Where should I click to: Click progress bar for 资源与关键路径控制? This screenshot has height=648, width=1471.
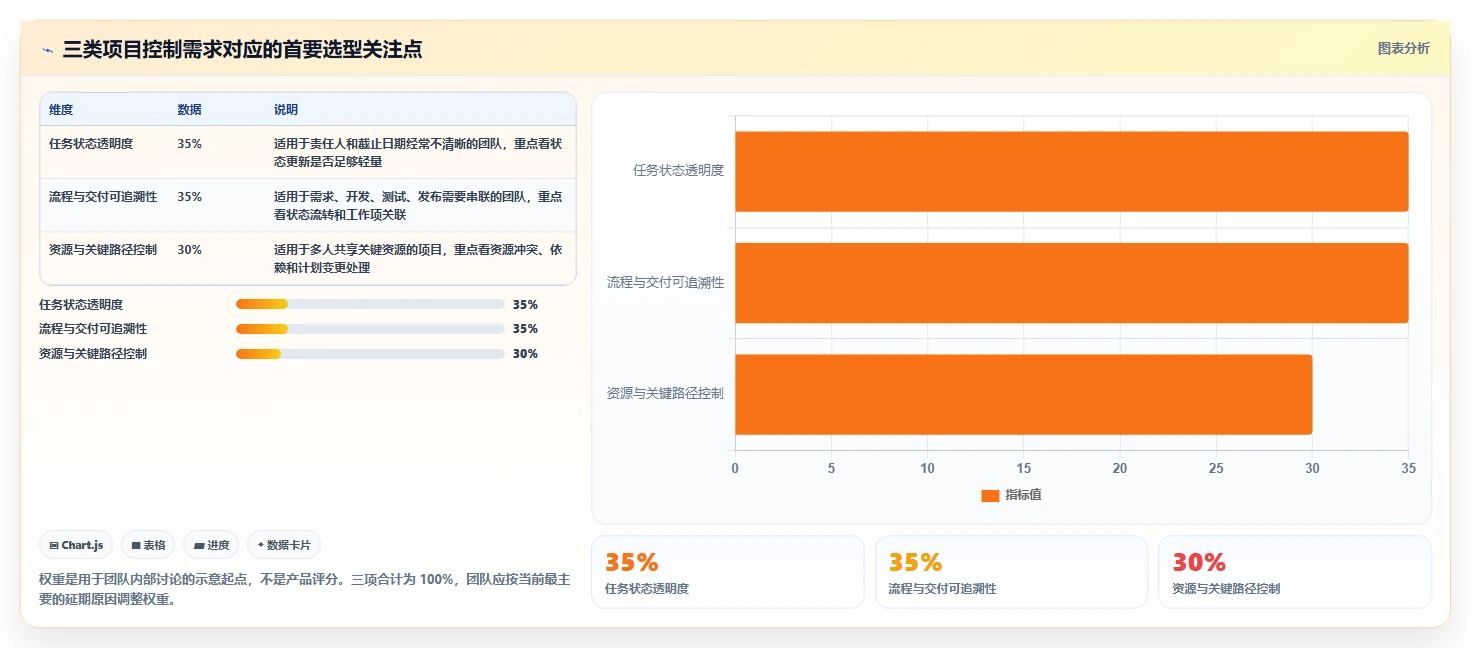(370, 354)
